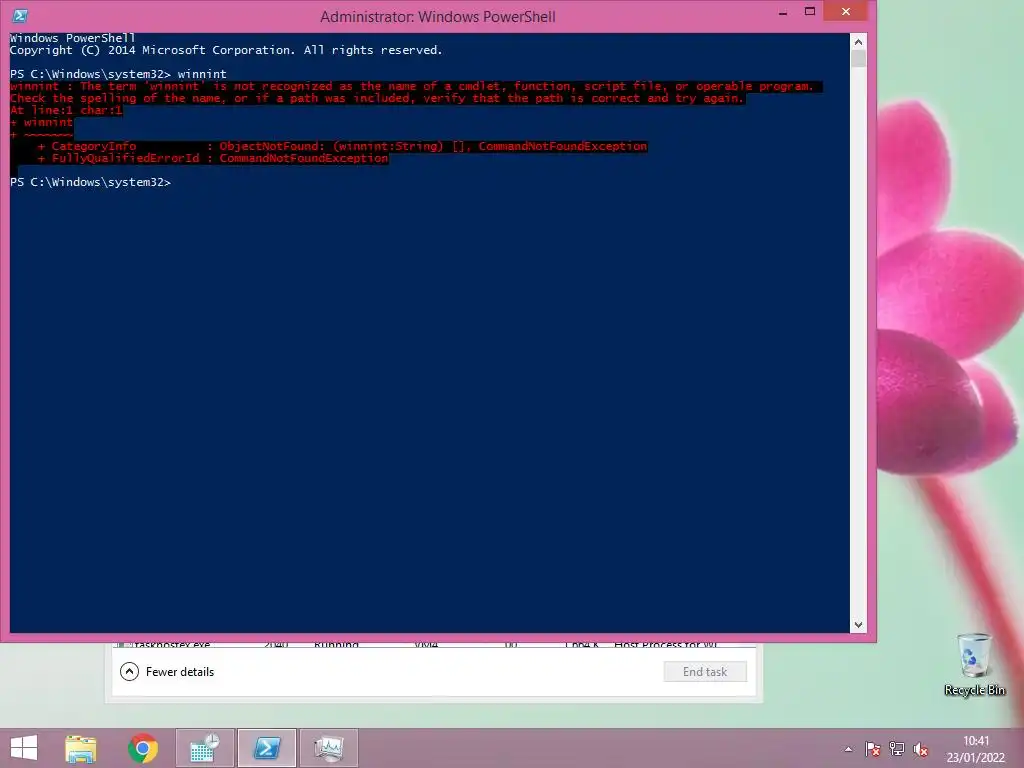Open File Explorer from the taskbar
The width and height of the screenshot is (1024, 768).
tap(81, 748)
